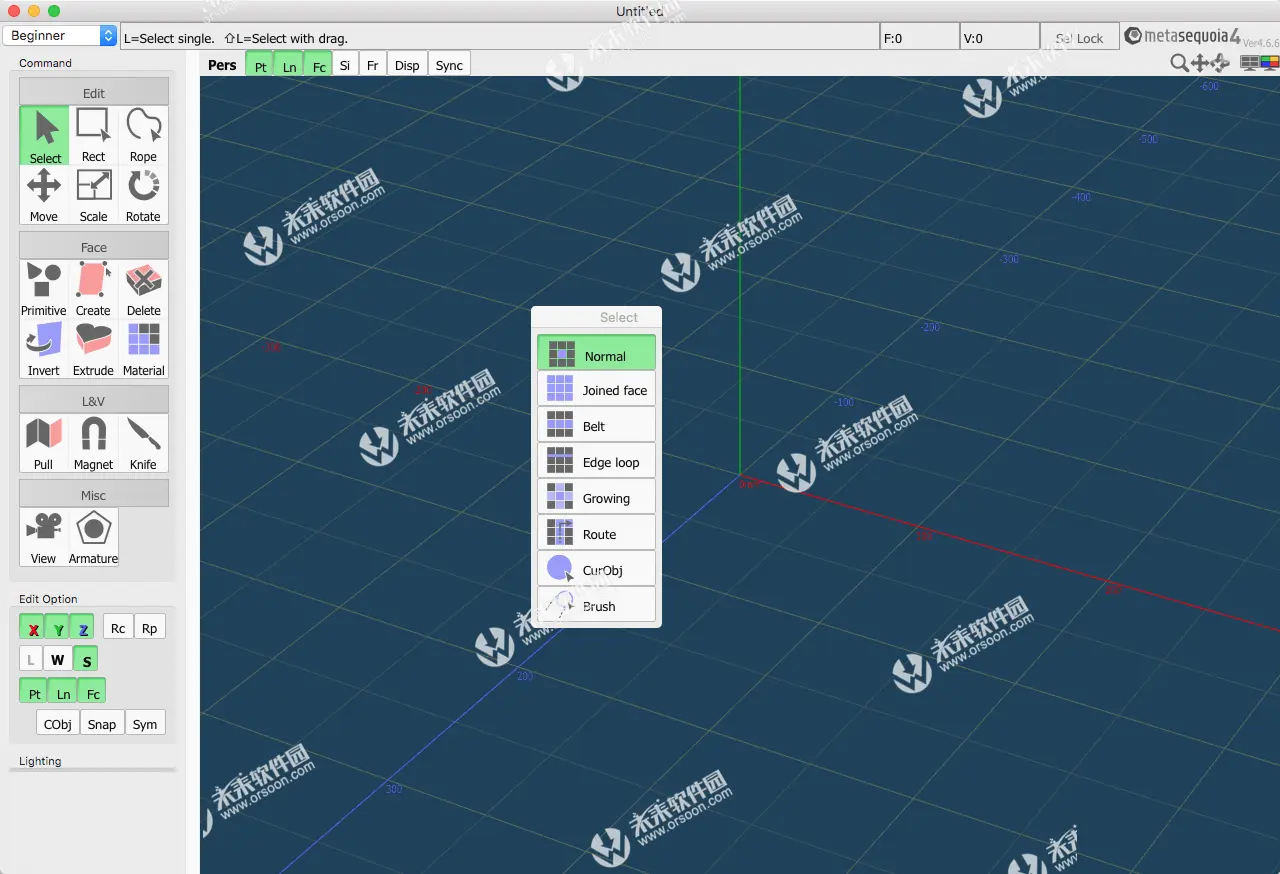This screenshot has width=1280, height=874.
Task: Activate the Scale command
Action: pos(94,195)
